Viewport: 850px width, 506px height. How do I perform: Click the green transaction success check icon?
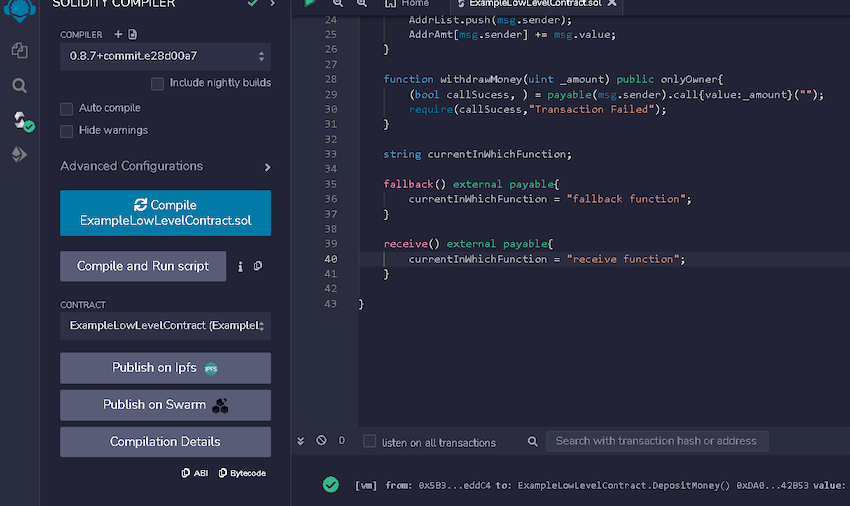(331, 485)
